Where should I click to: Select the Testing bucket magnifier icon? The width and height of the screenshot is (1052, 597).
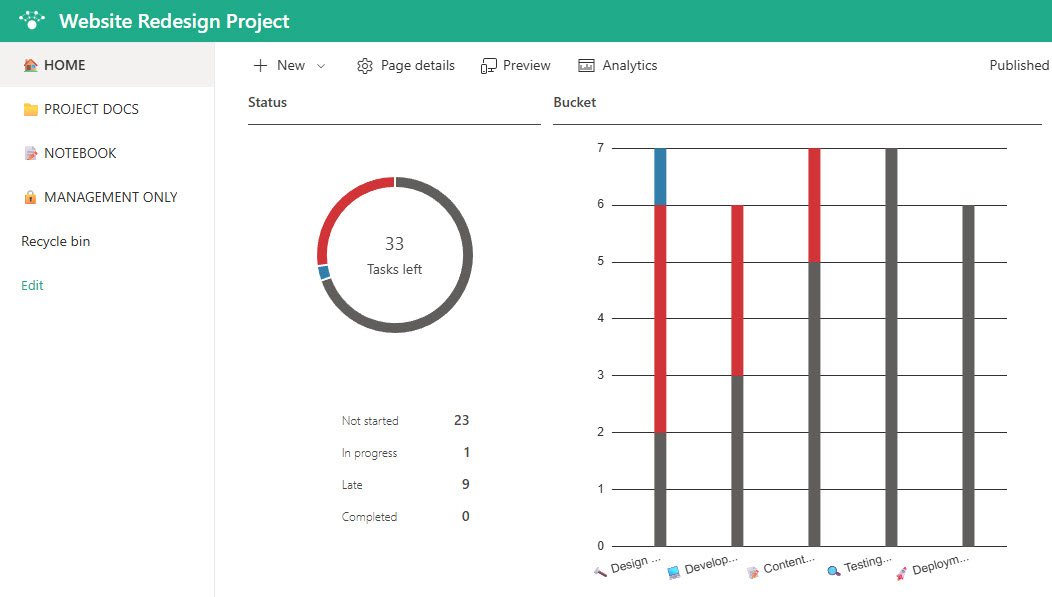(832, 568)
